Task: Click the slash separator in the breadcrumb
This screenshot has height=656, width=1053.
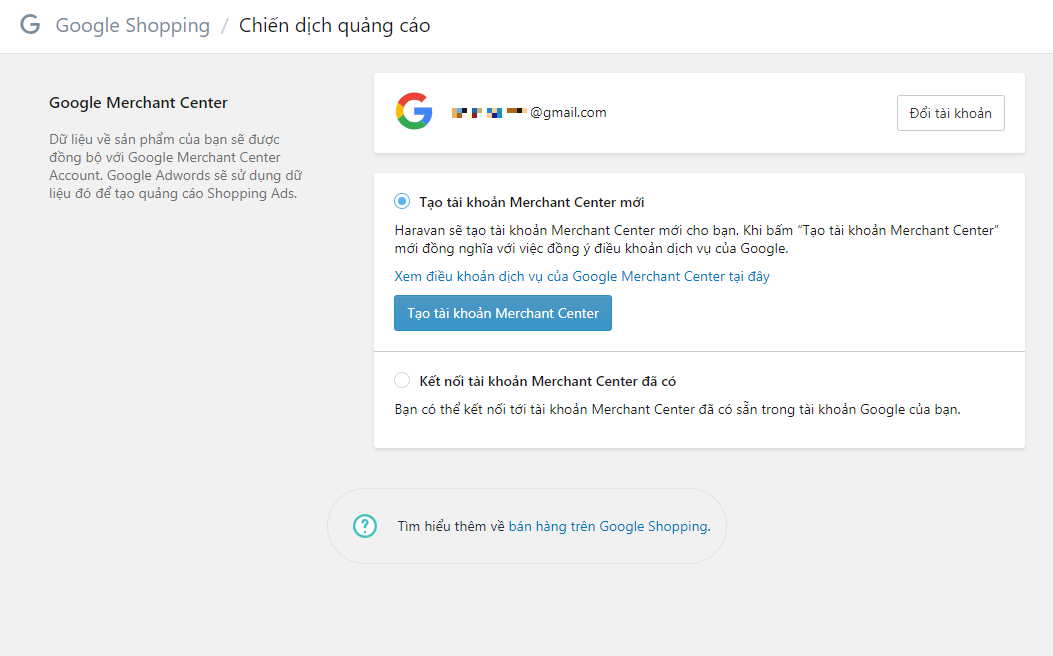Action: pyautogui.click(x=225, y=26)
